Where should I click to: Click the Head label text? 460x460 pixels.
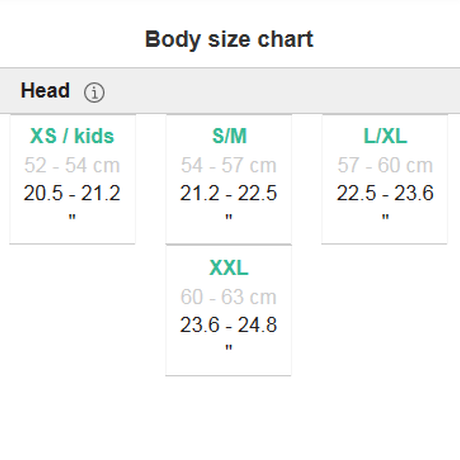[45, 91]
